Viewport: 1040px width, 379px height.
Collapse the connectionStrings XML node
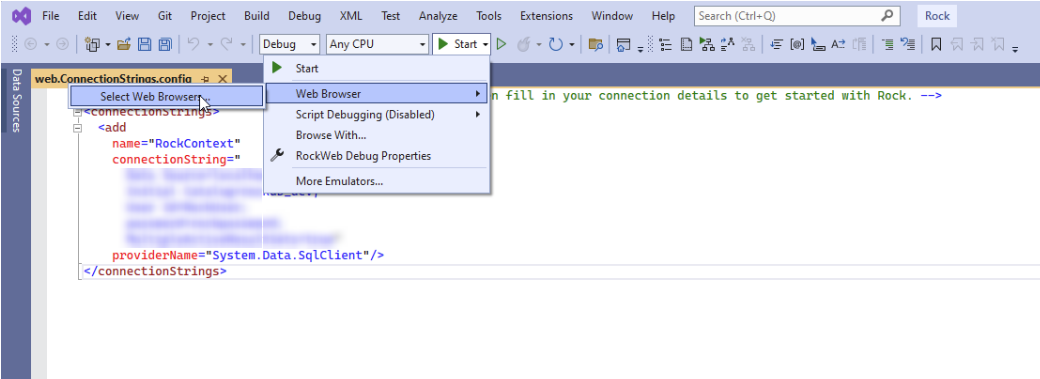[x=78, y=112]
